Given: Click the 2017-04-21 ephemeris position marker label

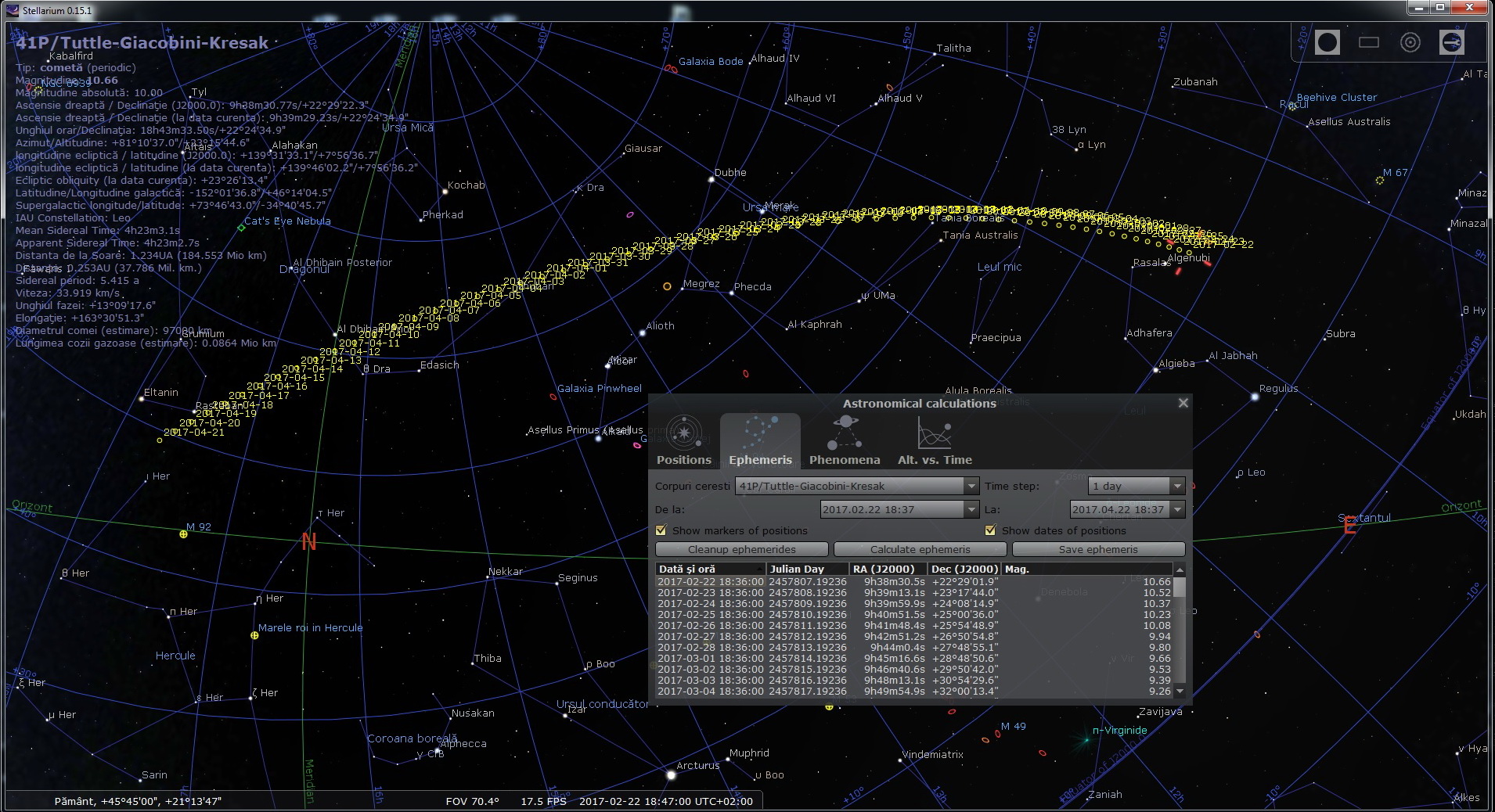Looking at the screenshot, I should click(x=194, y=432).
